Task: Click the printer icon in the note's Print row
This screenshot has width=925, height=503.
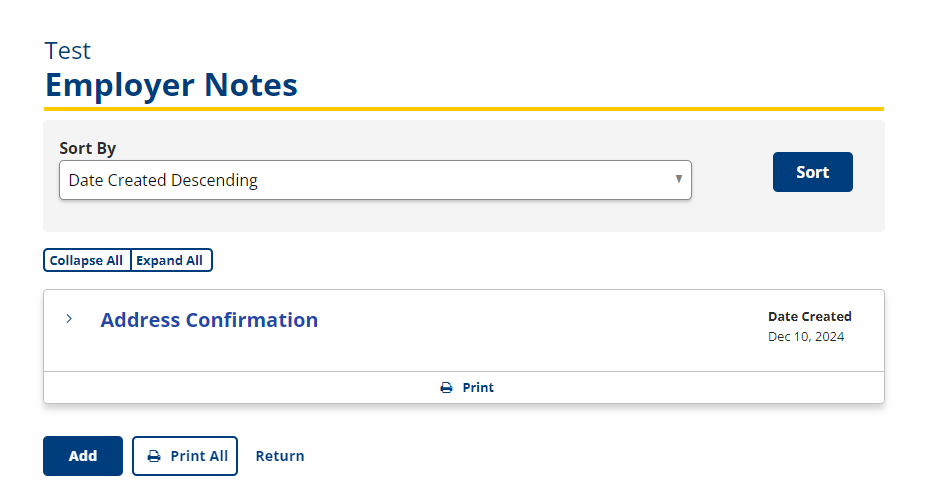Action: 447,387
